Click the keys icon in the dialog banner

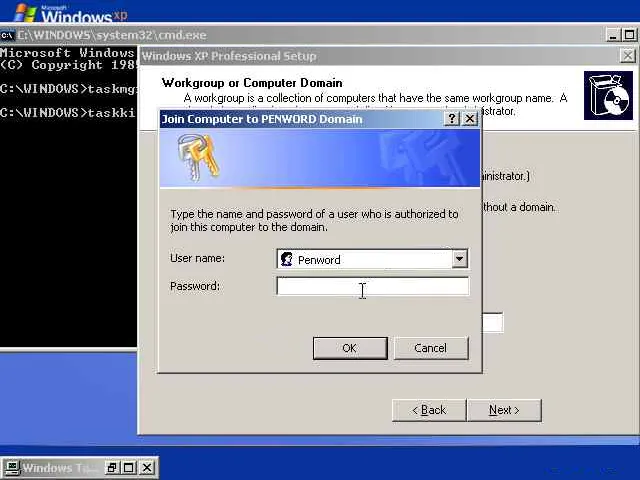coord(198,158)
